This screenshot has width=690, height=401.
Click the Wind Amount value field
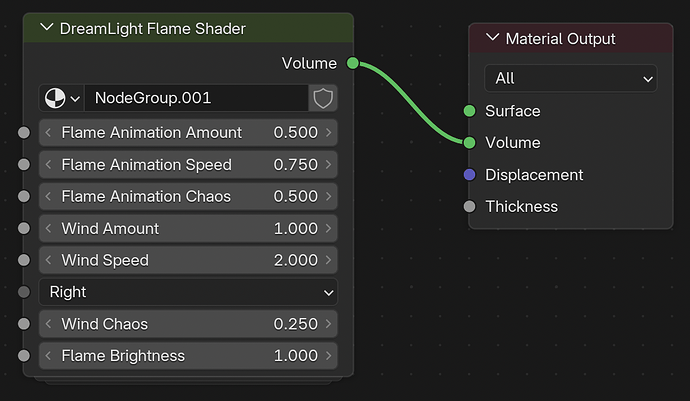188,228
